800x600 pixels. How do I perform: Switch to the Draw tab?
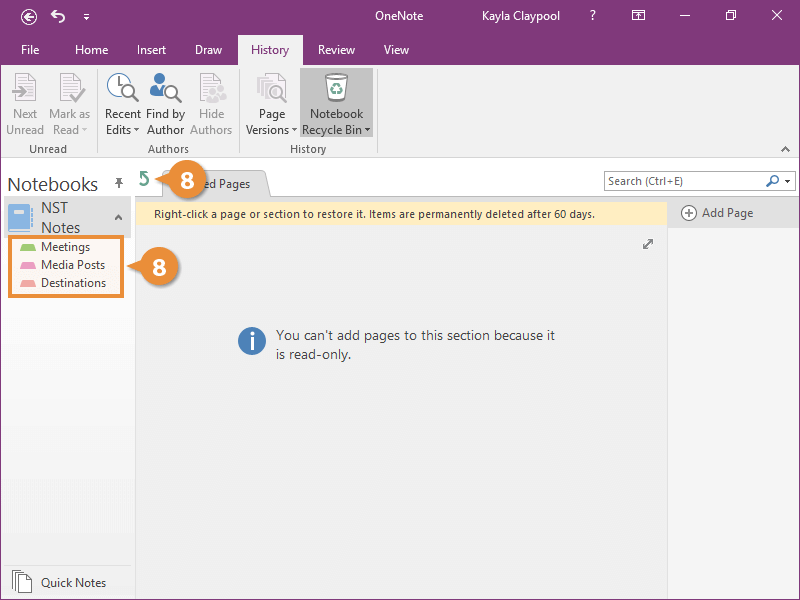tap(208, 50)
